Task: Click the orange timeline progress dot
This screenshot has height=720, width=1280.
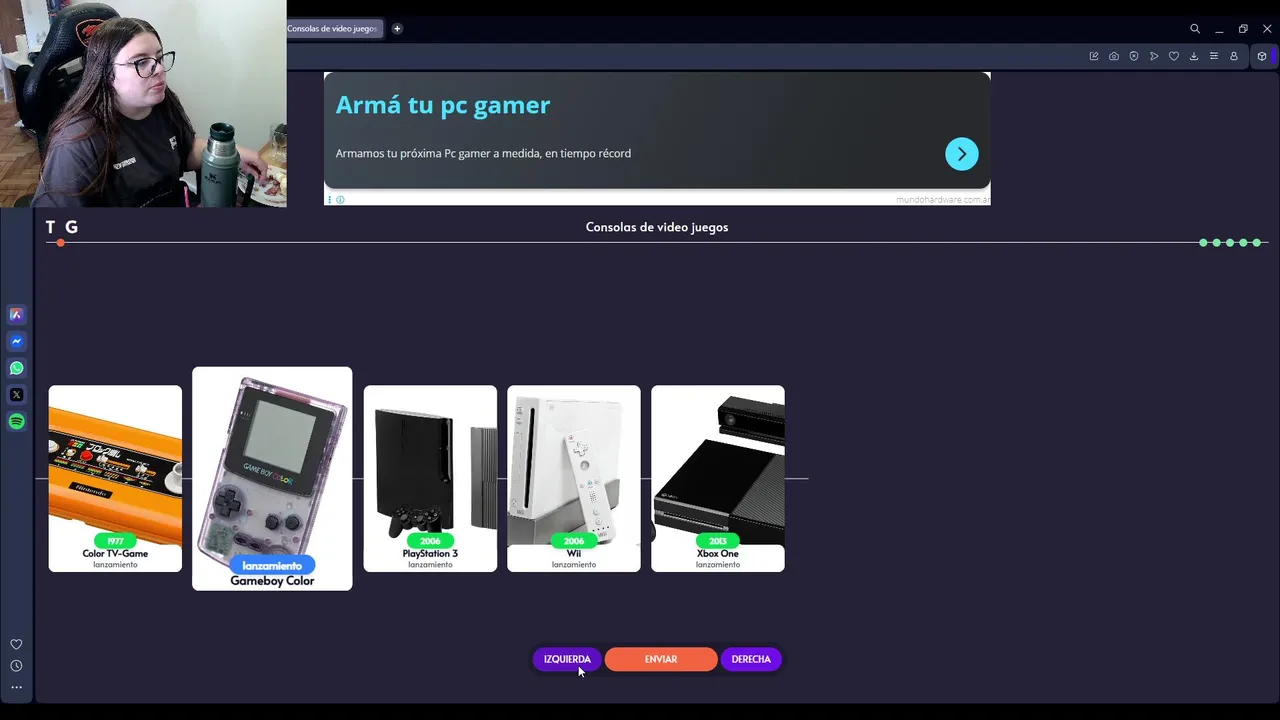Action: click(x=61, y=243)
